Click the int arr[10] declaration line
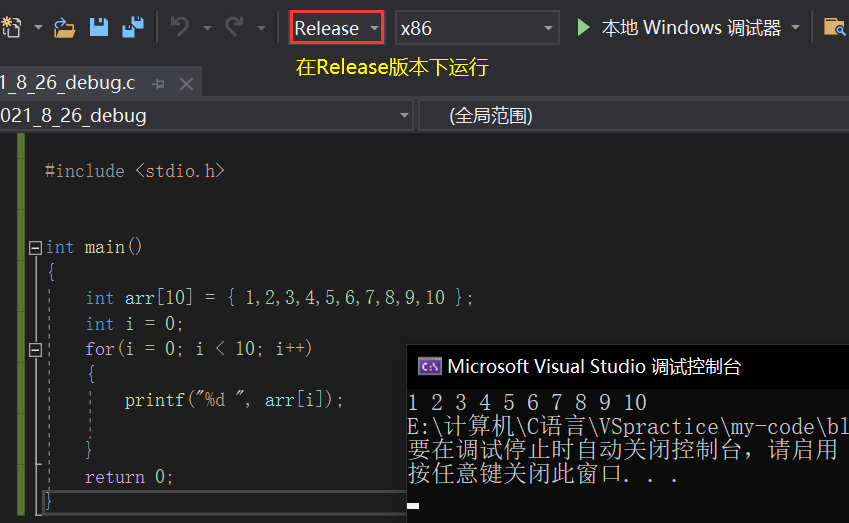 tap(279, 298)
